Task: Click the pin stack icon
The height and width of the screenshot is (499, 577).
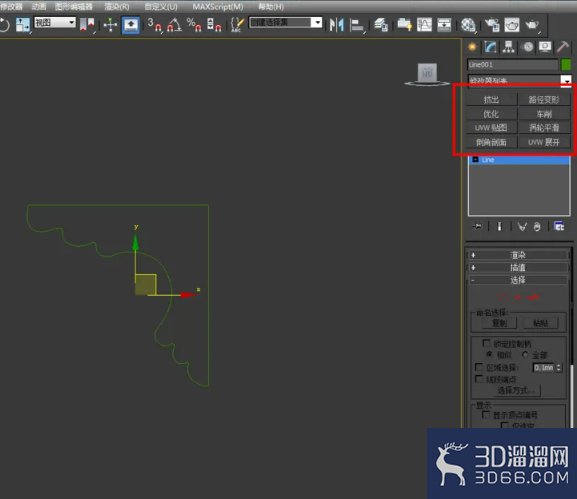Action: (x=477, y=226)
